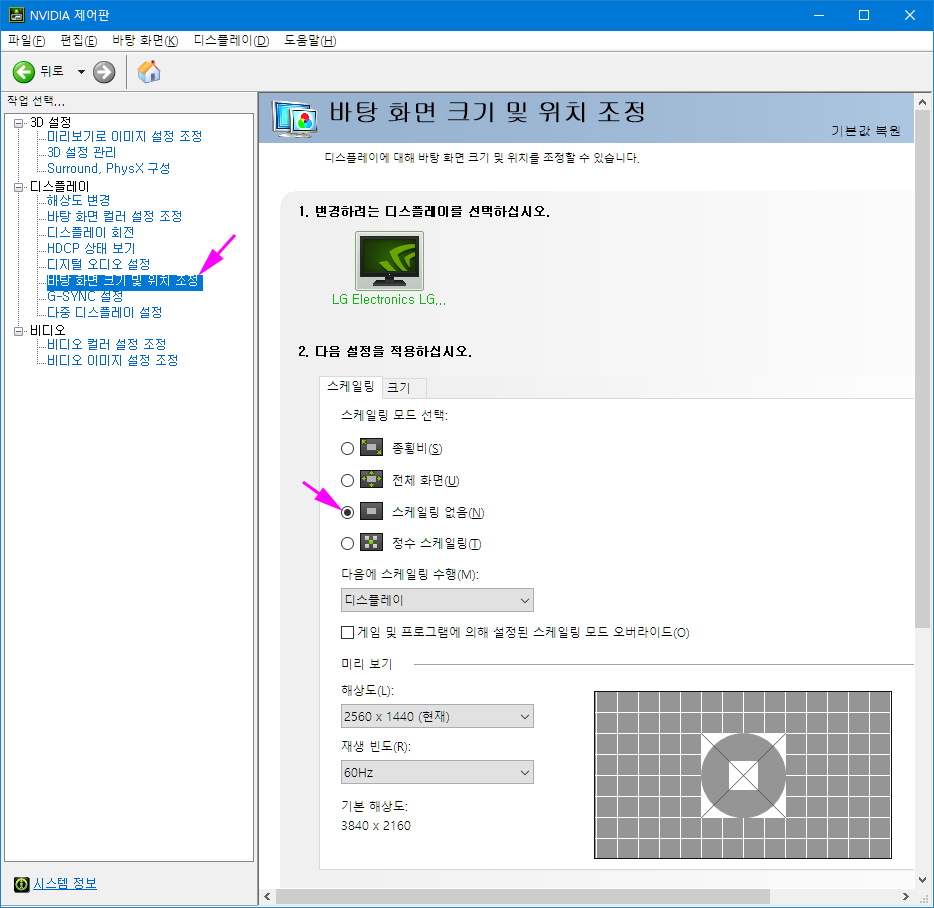Open the 다음에 스케일링 수행 dropdown
This screenshot has height=908, width=934.
[x=437, y=600]
